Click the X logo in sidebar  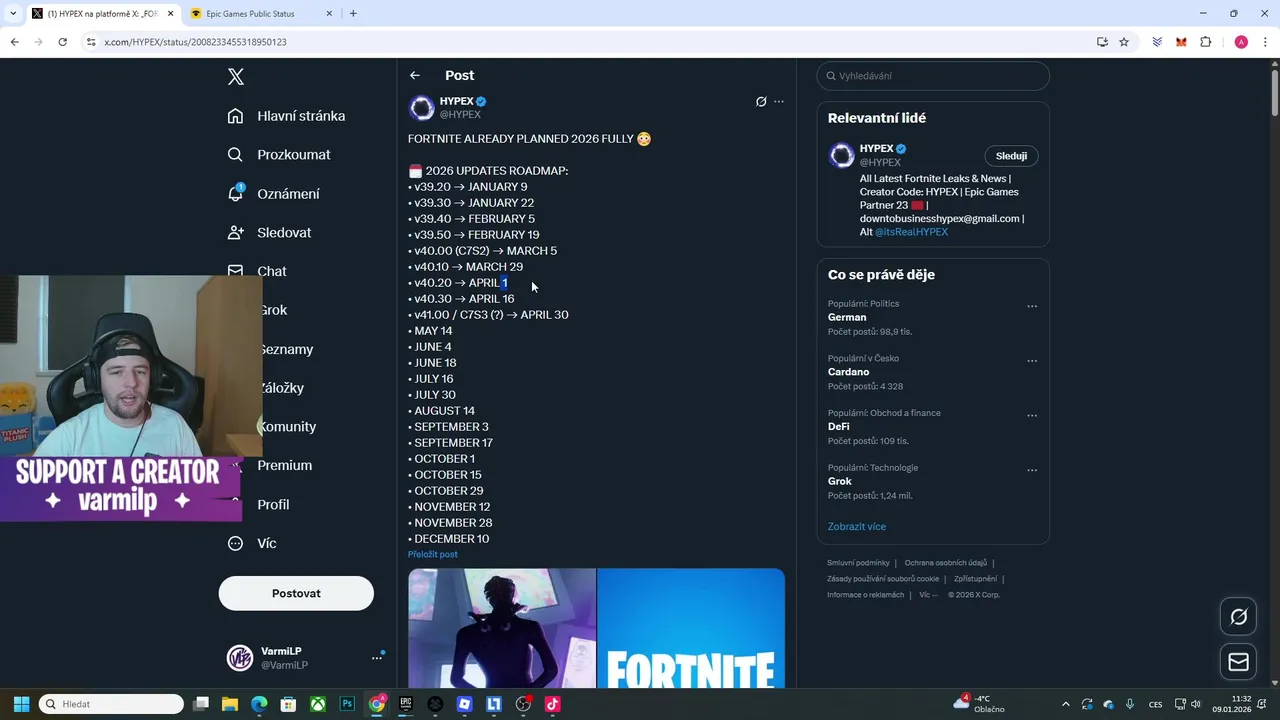[x=236, y=77]
